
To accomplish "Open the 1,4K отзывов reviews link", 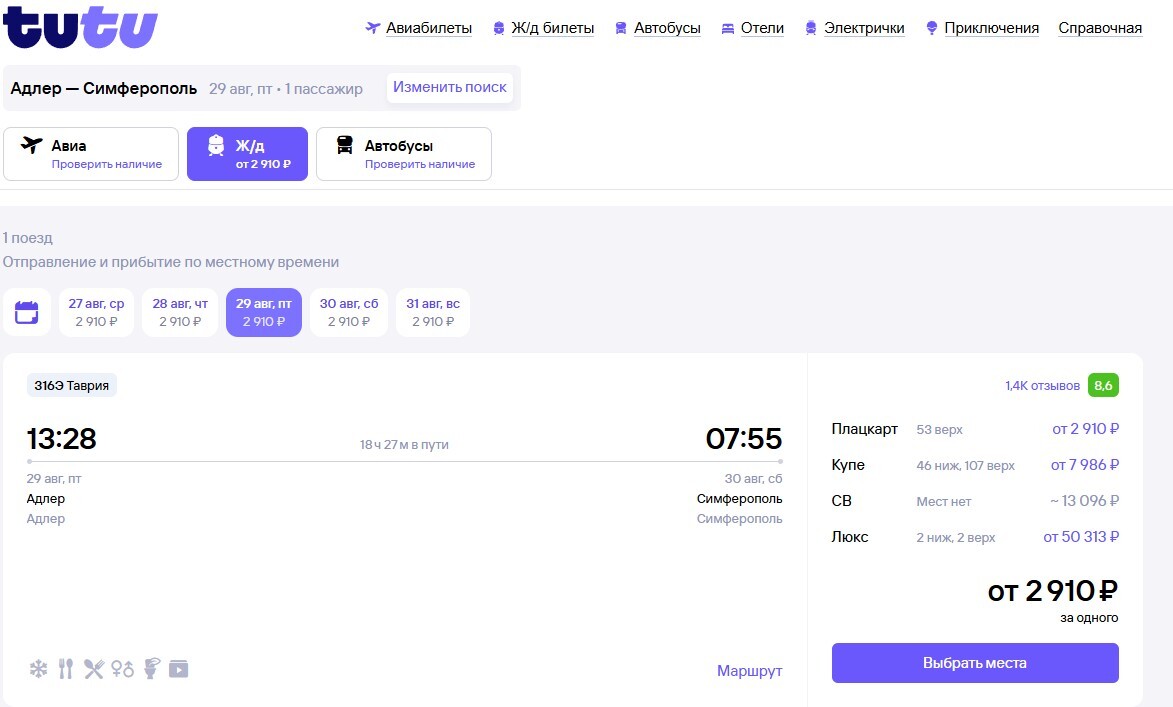I will 1042,385.
